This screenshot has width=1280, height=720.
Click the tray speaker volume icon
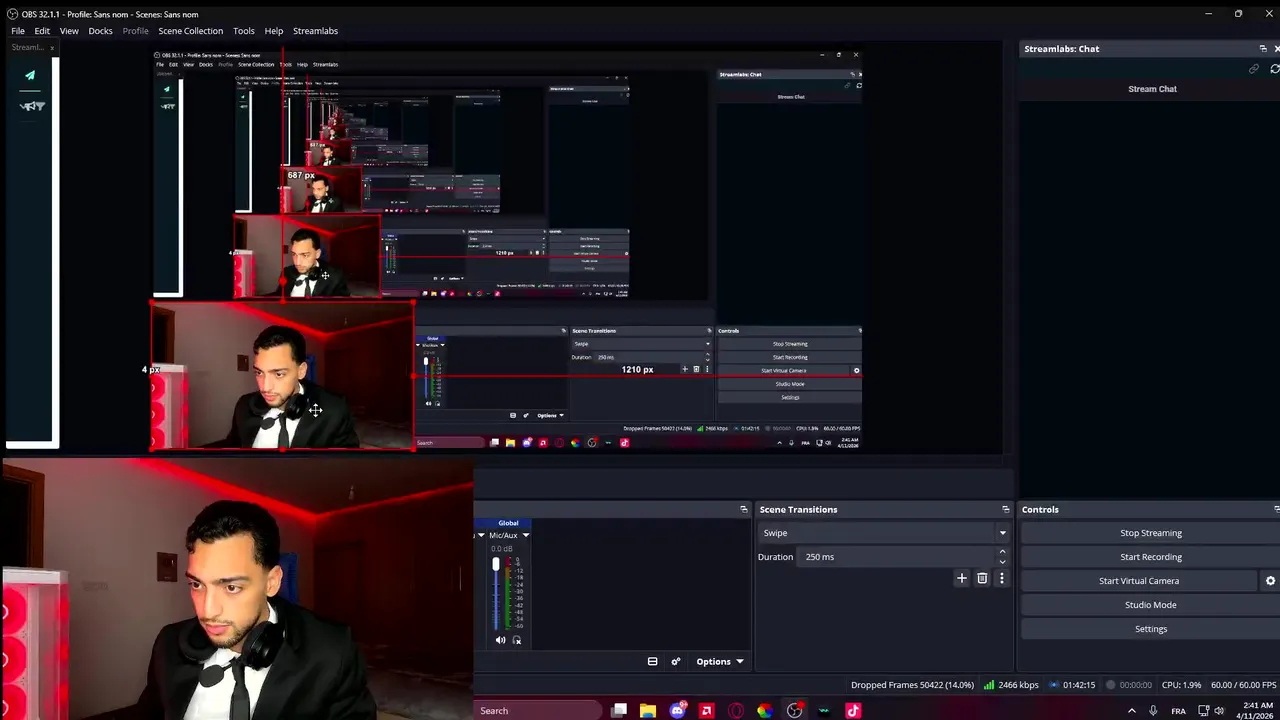click(1219, 711)
